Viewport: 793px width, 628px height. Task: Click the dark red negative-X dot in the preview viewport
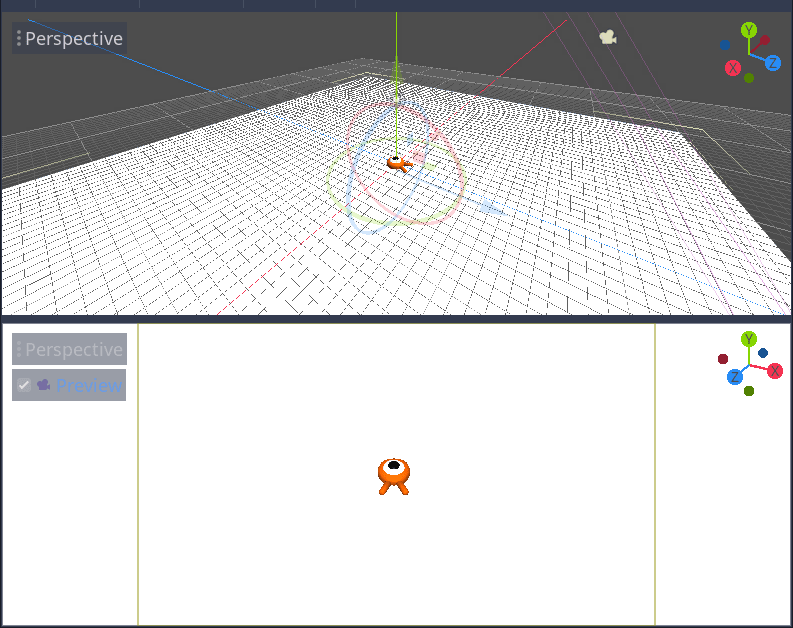[x=723, y=359]
